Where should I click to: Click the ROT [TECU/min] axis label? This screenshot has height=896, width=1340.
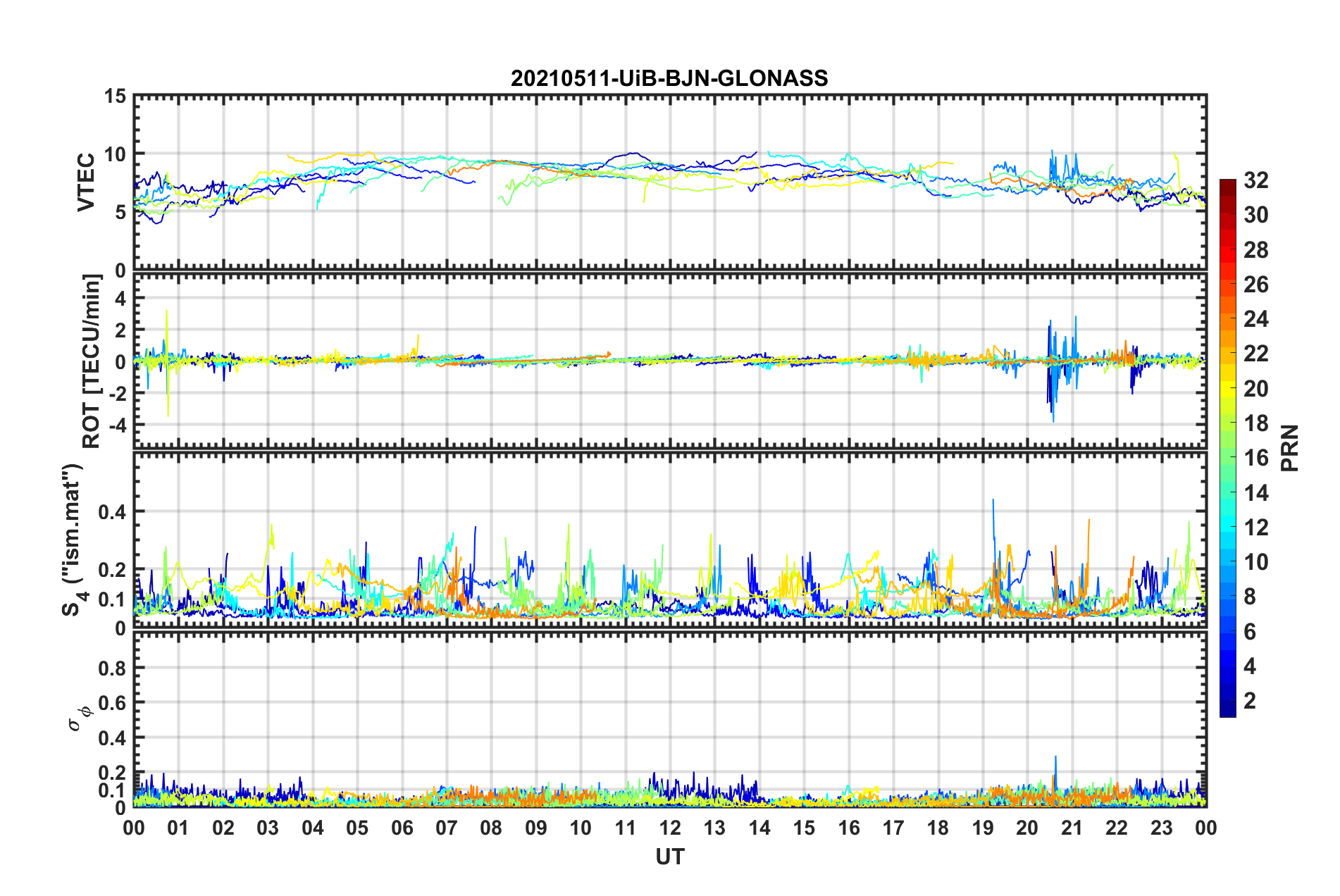[91, 361]
